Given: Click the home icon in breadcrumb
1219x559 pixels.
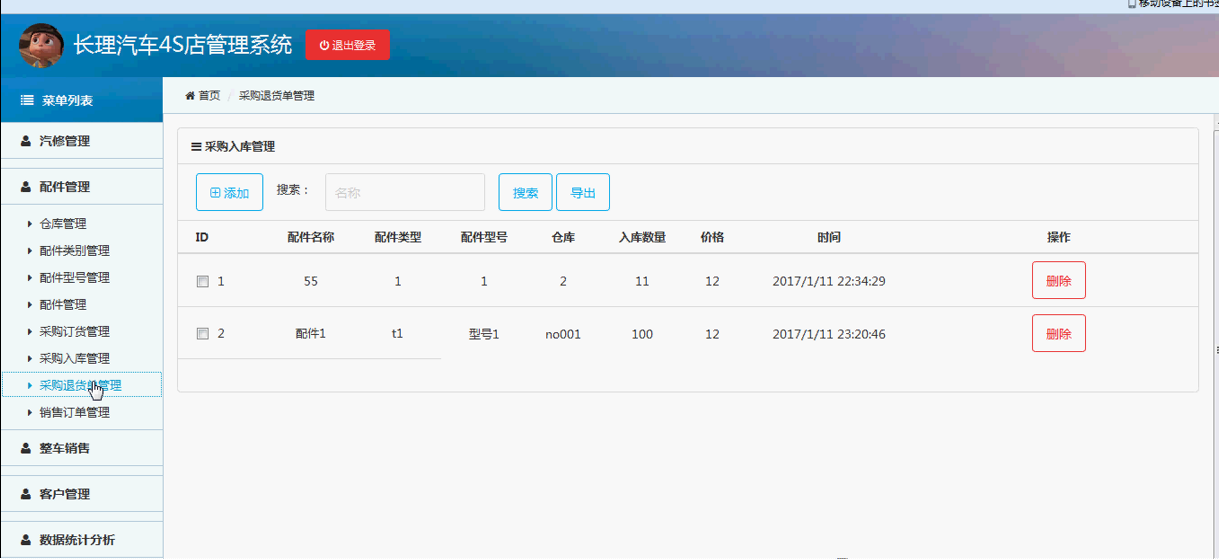Looking at the screenshot, I should tap(190, 96).
